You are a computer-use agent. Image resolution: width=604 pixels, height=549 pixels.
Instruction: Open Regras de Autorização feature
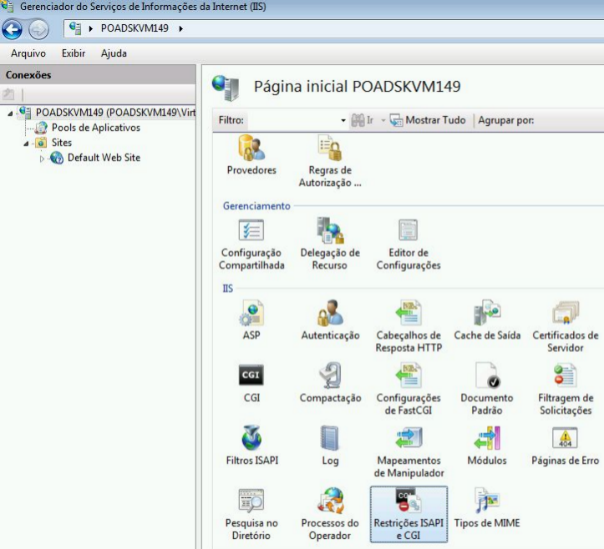(x=330, y=148)
